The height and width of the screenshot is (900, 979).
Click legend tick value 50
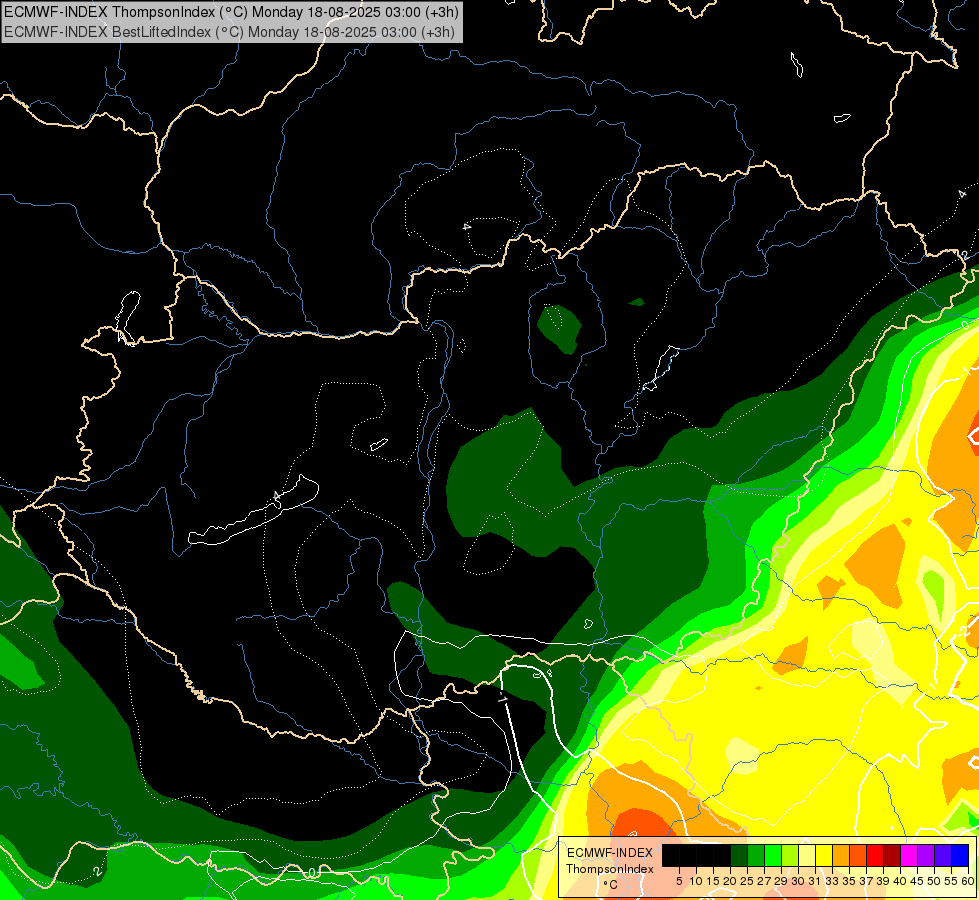pyautogui.click(x=934, y=881)
